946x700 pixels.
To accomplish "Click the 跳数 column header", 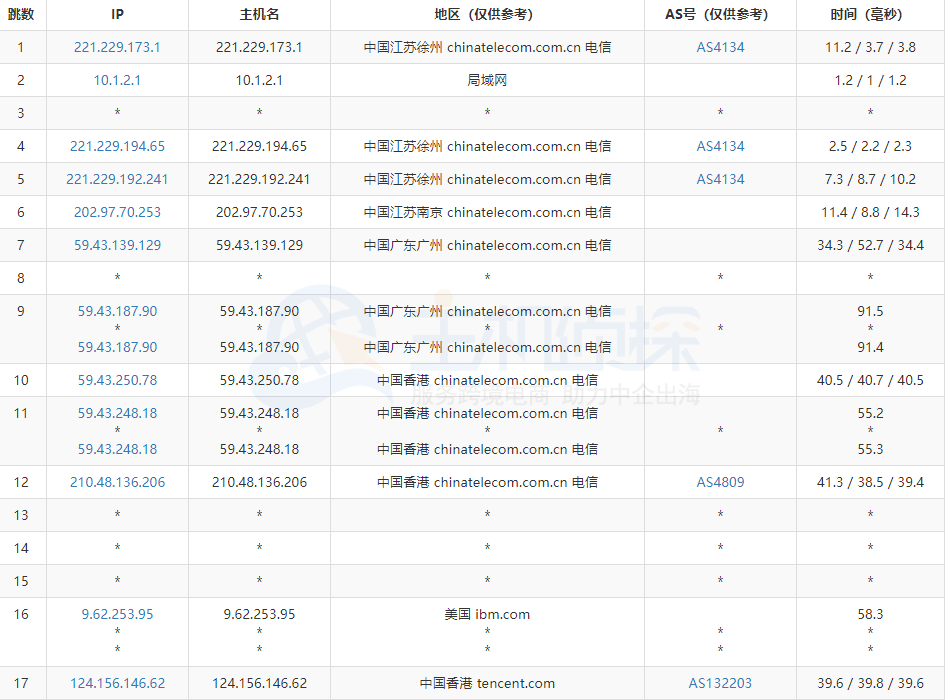I will click(21, 14).
